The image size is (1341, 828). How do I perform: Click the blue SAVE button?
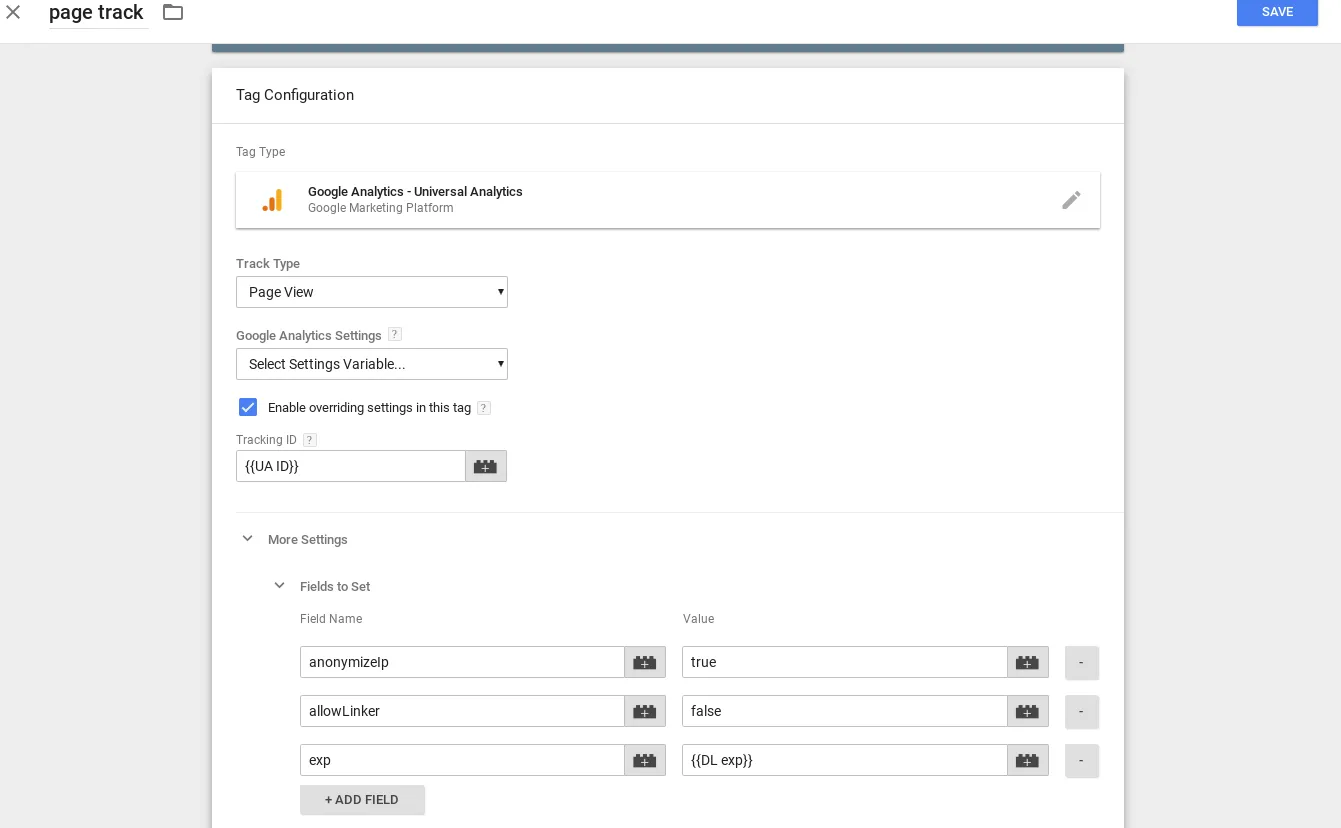[1277, 12]
